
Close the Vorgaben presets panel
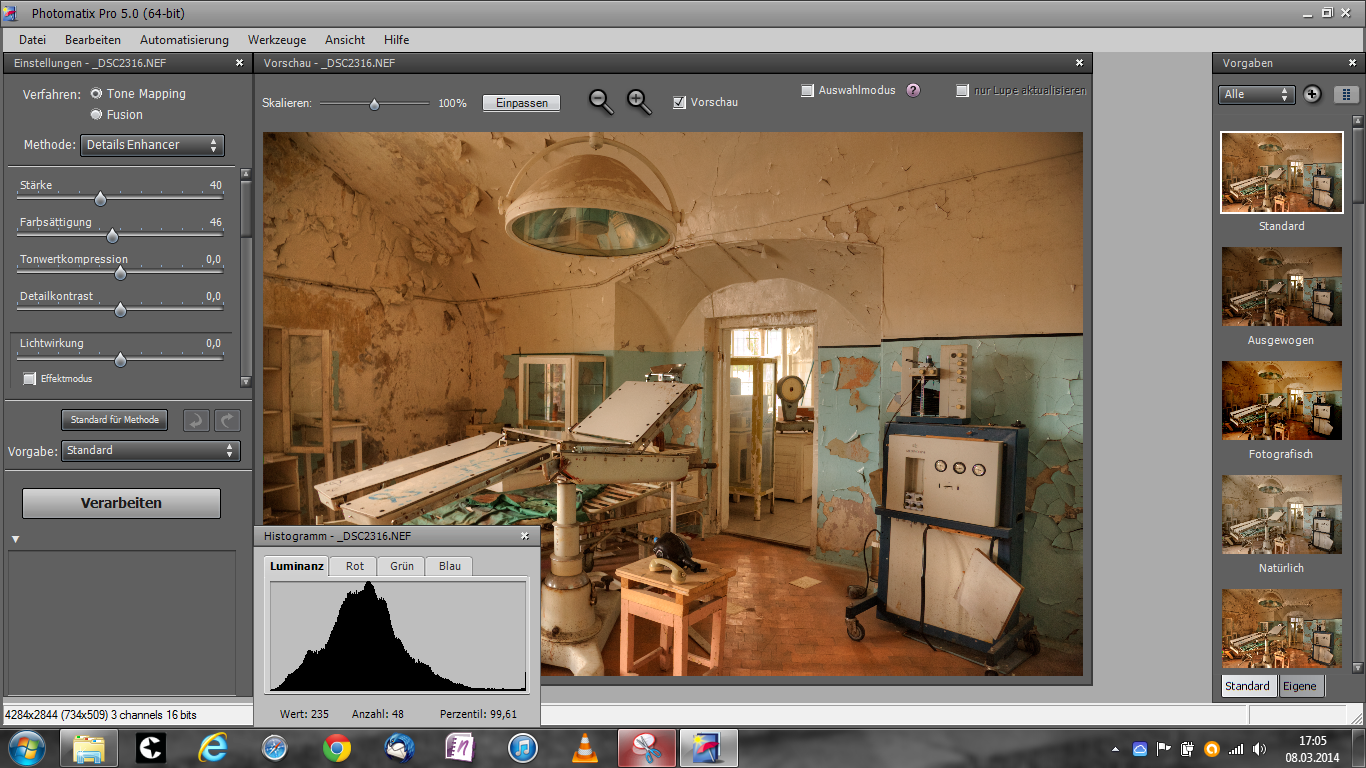[x=1352, y=62]
